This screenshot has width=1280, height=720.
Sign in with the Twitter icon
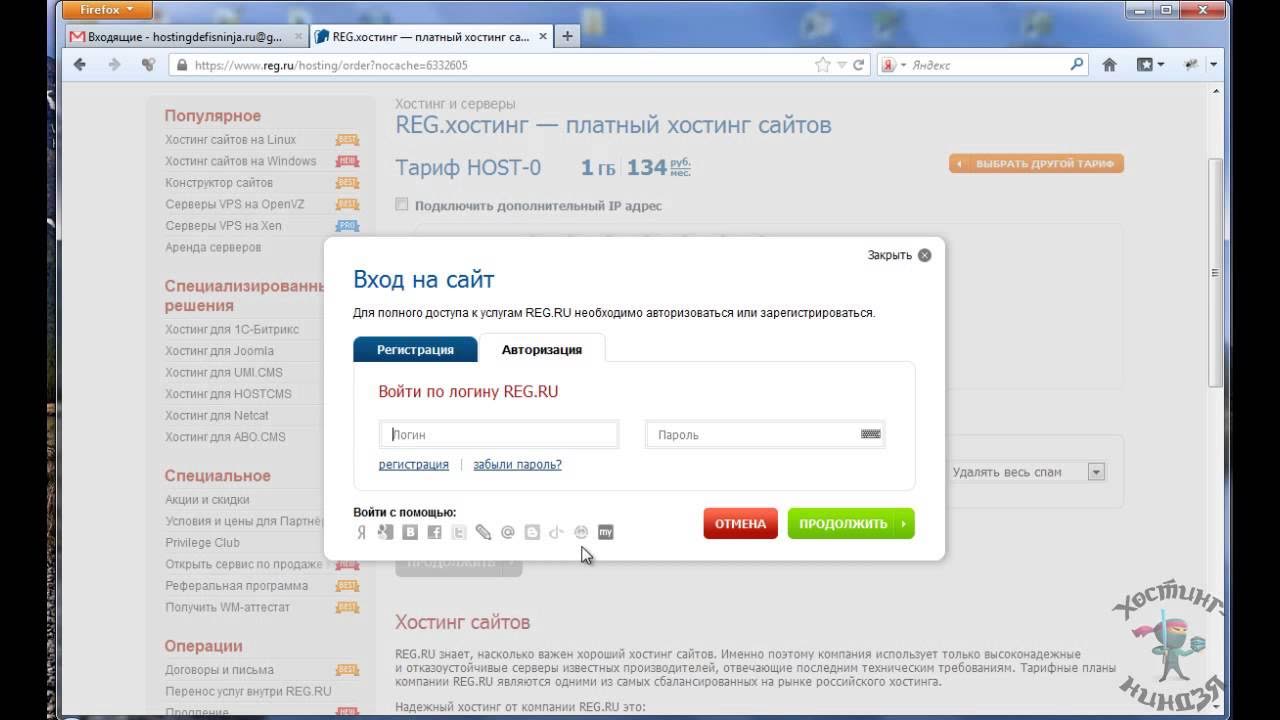coord(459,532)
